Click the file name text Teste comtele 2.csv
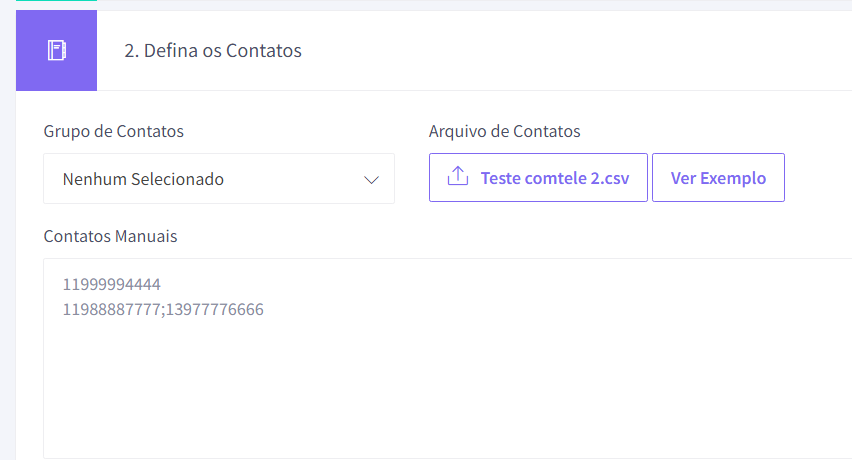Image resolution: width=852 pixels, height=460 pixels. point(555,178)
